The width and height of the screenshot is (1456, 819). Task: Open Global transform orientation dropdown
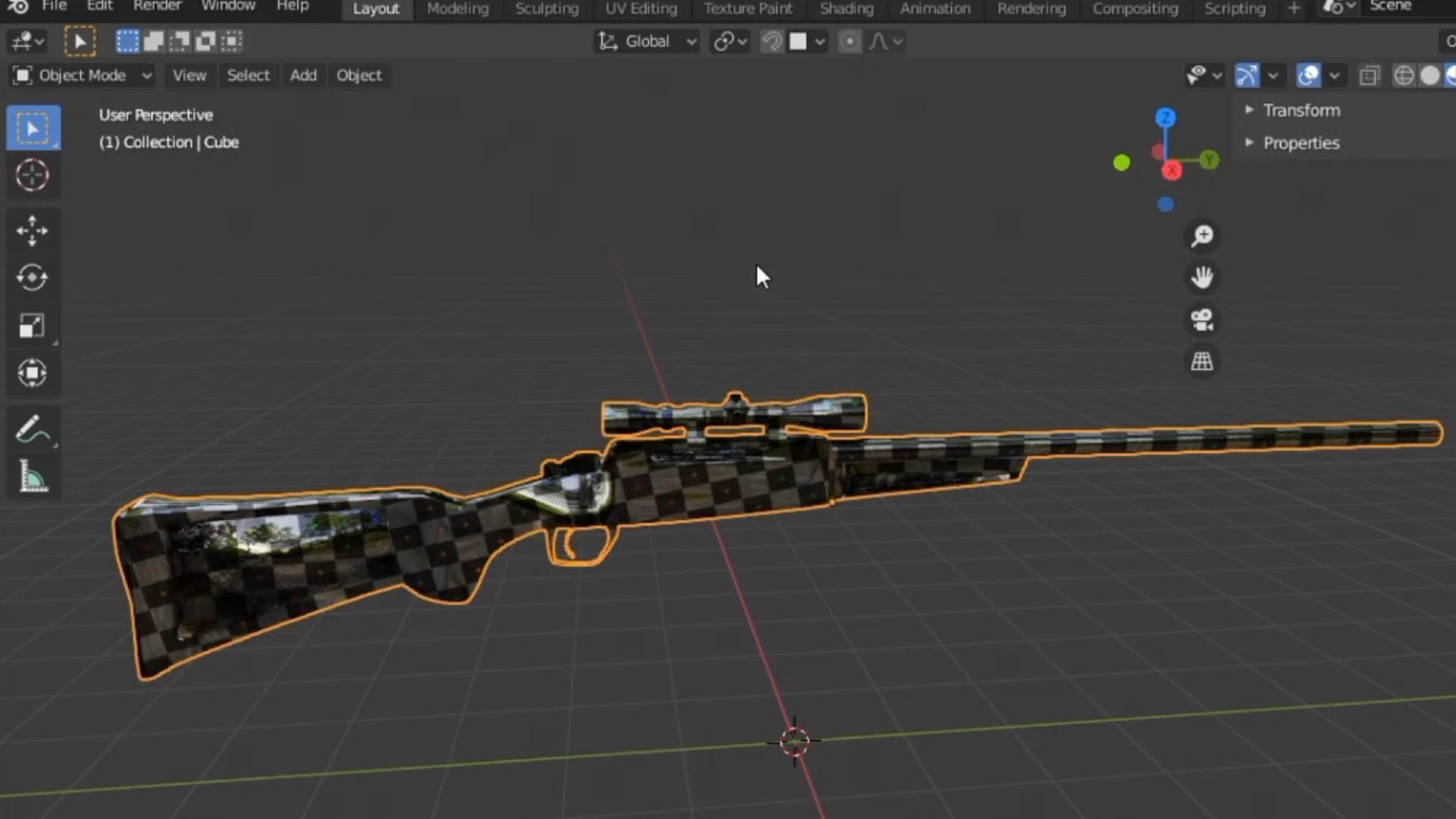tap(648, 42)
